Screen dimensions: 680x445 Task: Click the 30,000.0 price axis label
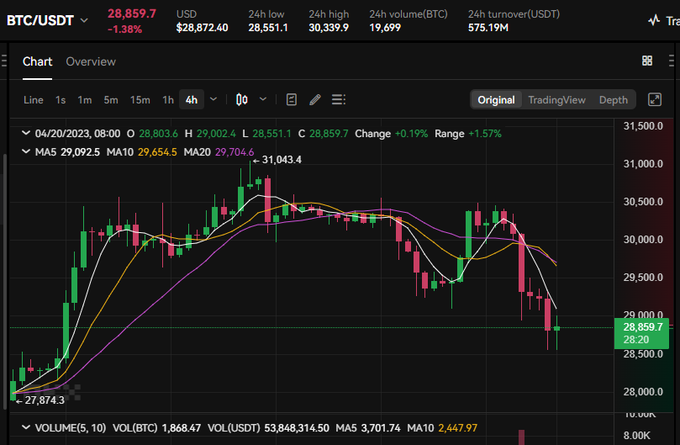pos(643,239)
